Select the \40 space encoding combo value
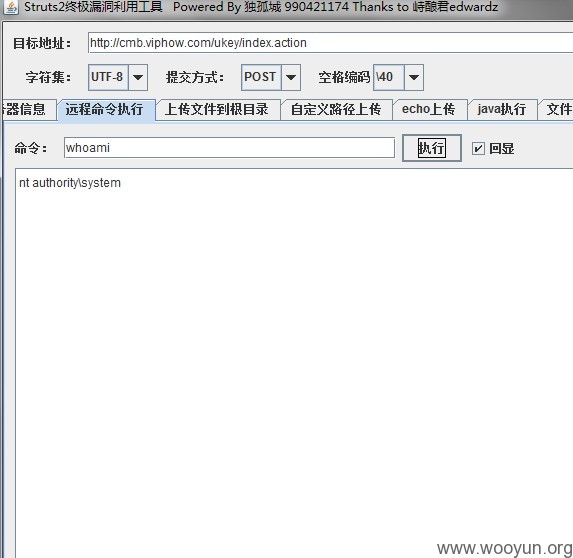Screen dimensions: 573x558 tap(389, 77)
